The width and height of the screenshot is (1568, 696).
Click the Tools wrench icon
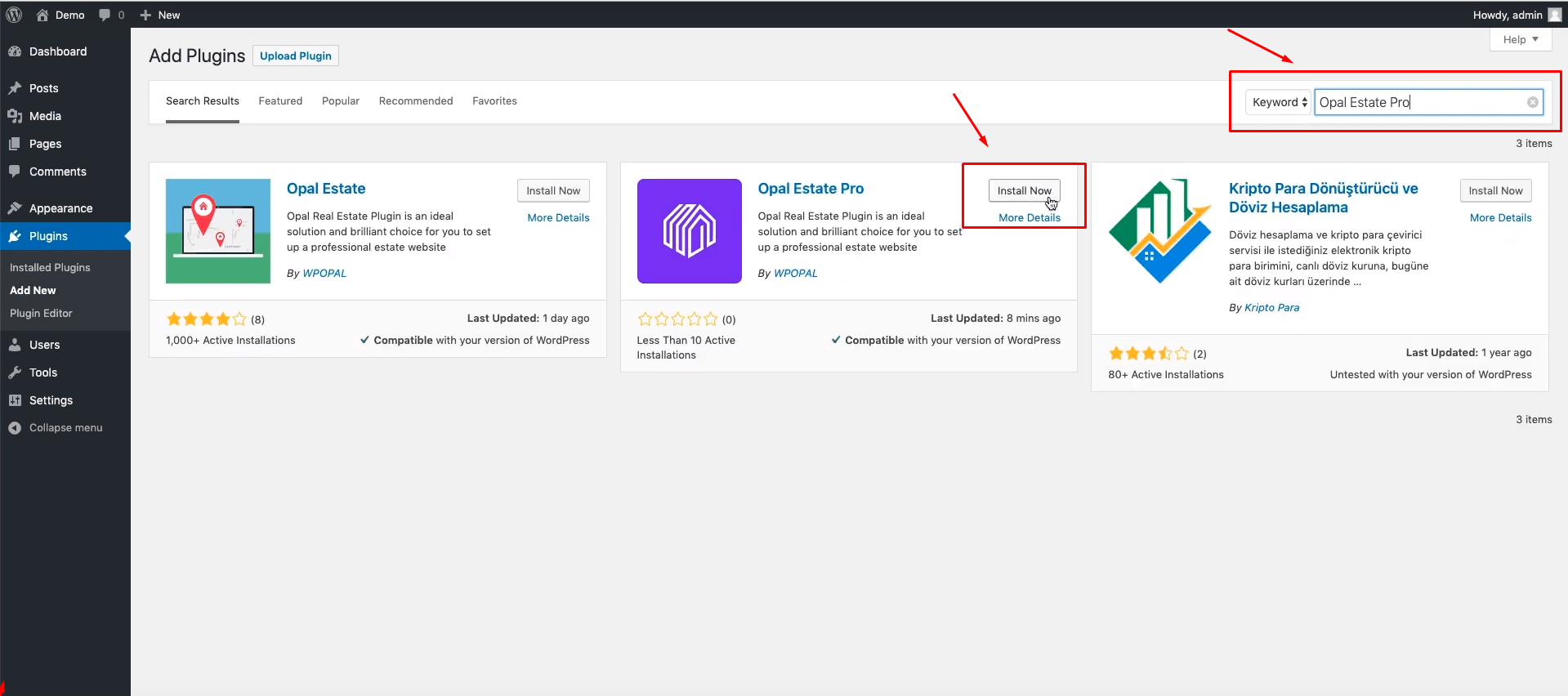click(15, 373)
